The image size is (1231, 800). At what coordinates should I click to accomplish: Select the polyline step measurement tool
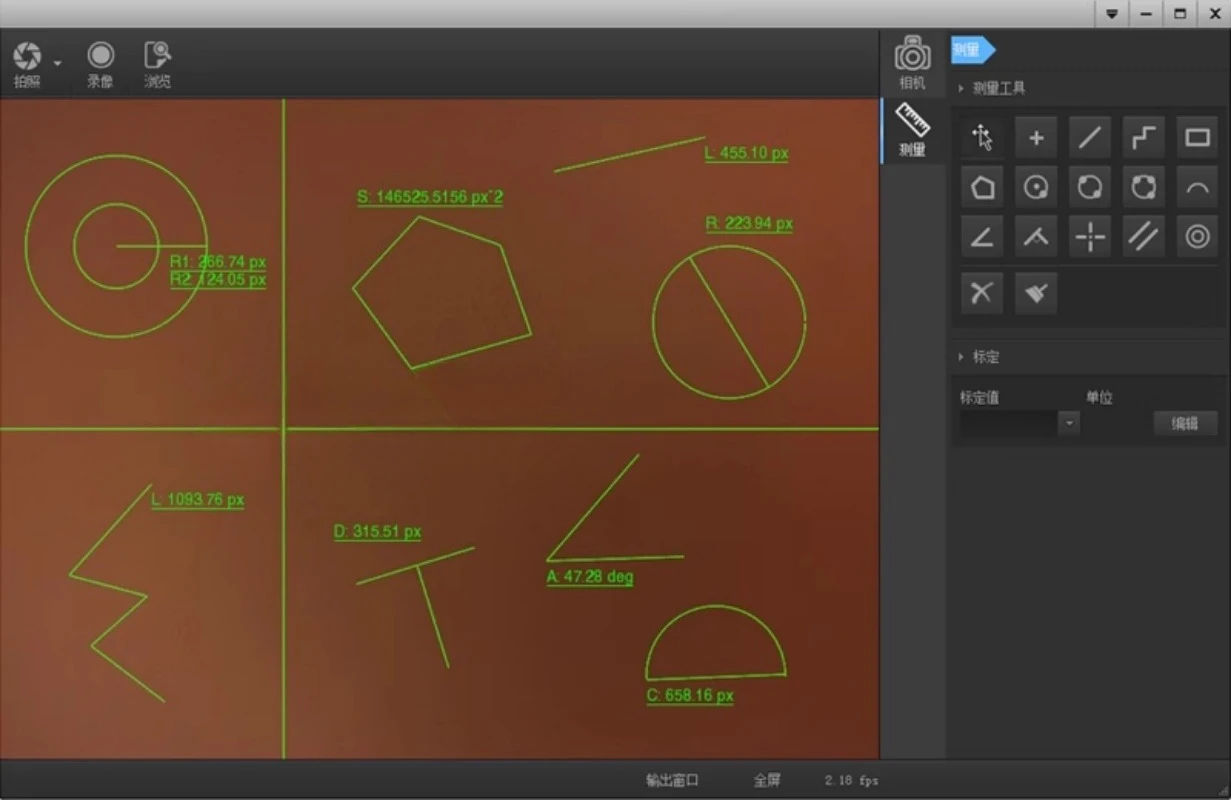[1143, 138]
